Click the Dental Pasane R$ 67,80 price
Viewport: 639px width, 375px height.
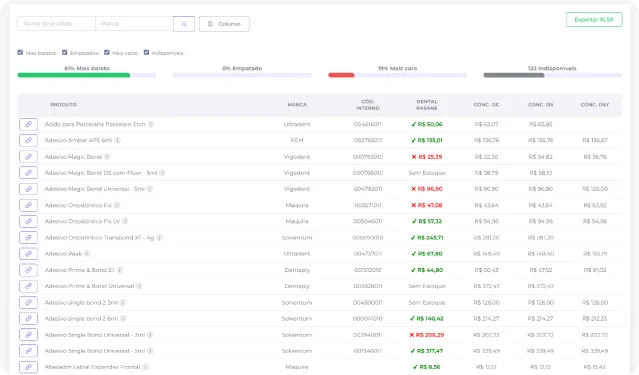[427, 254]
